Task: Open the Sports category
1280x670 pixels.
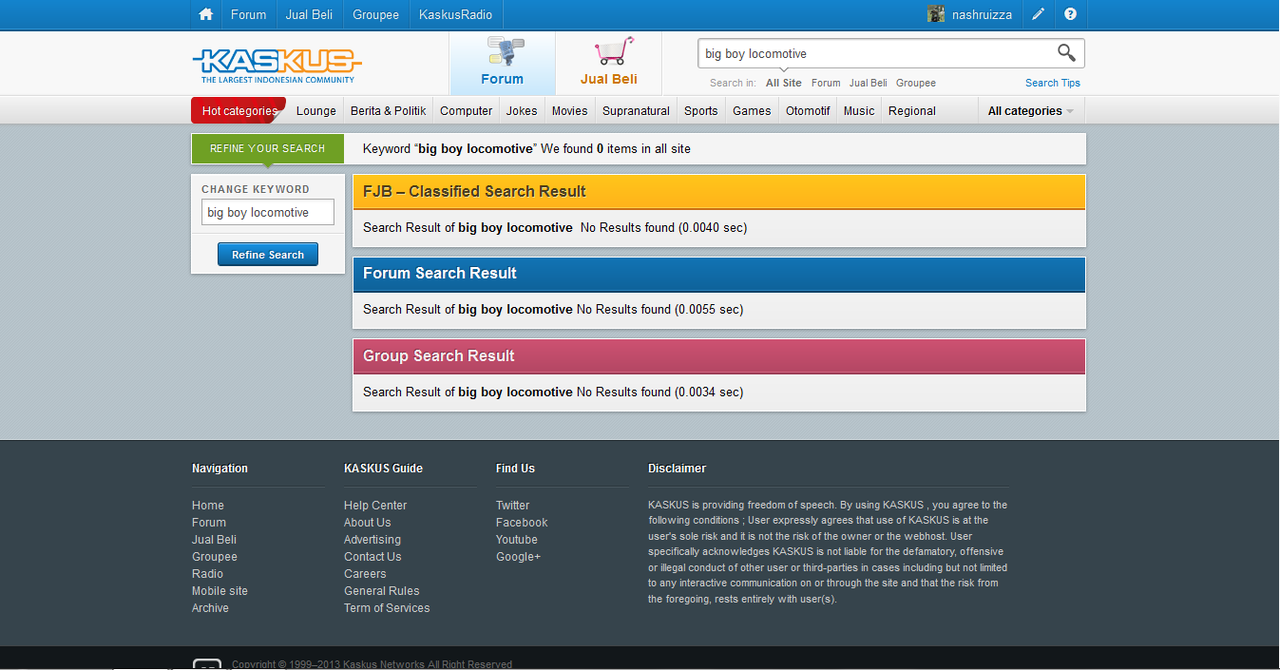Action: tap(701, 111)
